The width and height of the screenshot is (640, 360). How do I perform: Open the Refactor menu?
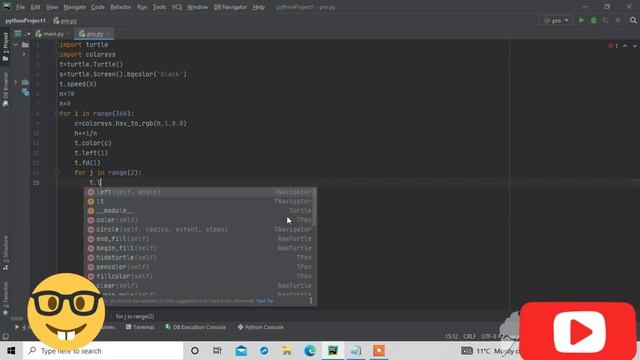[121, 7]
